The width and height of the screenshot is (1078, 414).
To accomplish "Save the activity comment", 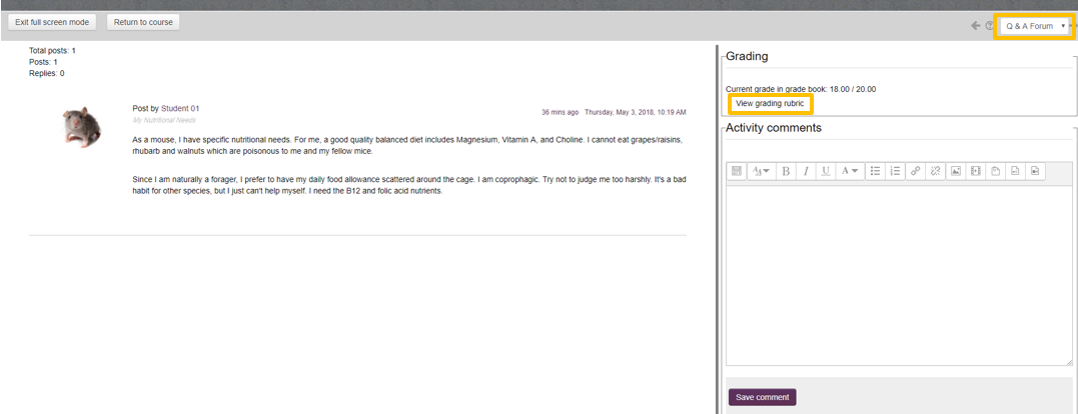I will pos(762,397).
